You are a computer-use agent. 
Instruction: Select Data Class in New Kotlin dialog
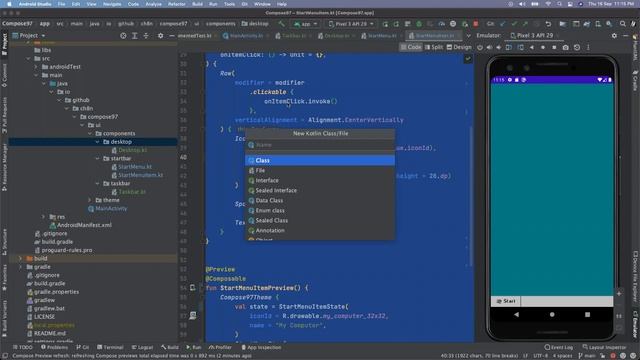[x=320, y=200]
